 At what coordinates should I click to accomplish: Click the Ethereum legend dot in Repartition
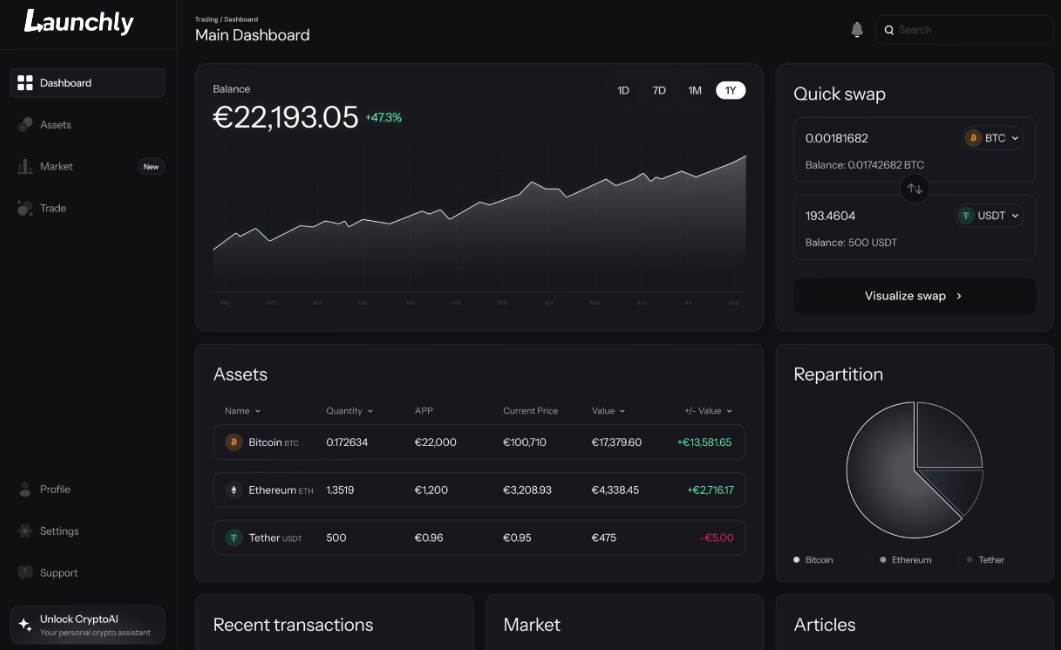point(883,560)
